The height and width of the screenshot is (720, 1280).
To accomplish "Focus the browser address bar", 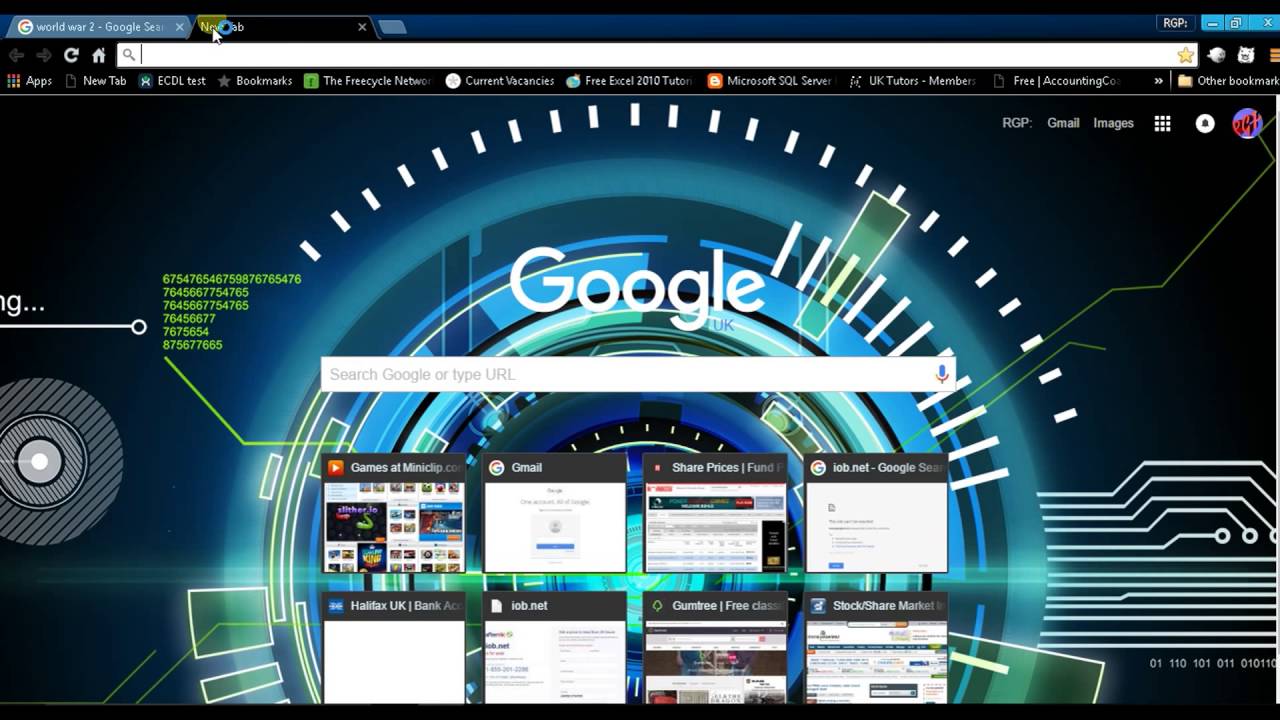I will (658, 55).
